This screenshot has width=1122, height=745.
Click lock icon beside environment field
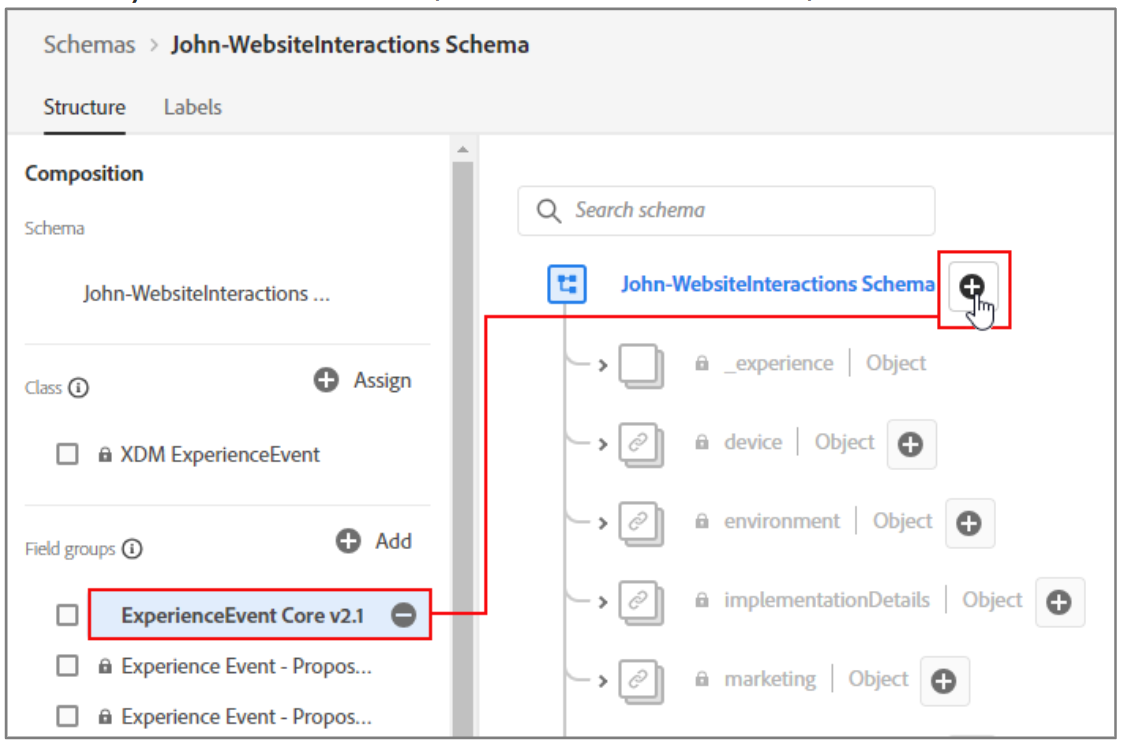[702, 521]
